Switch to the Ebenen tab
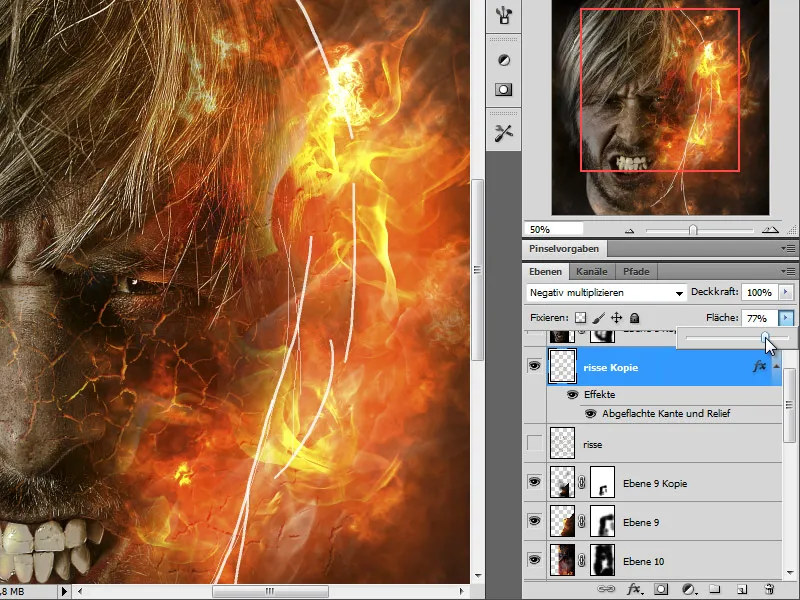This screenshot has height=600, width=800. pyautogui.click(x=545, y=271)
